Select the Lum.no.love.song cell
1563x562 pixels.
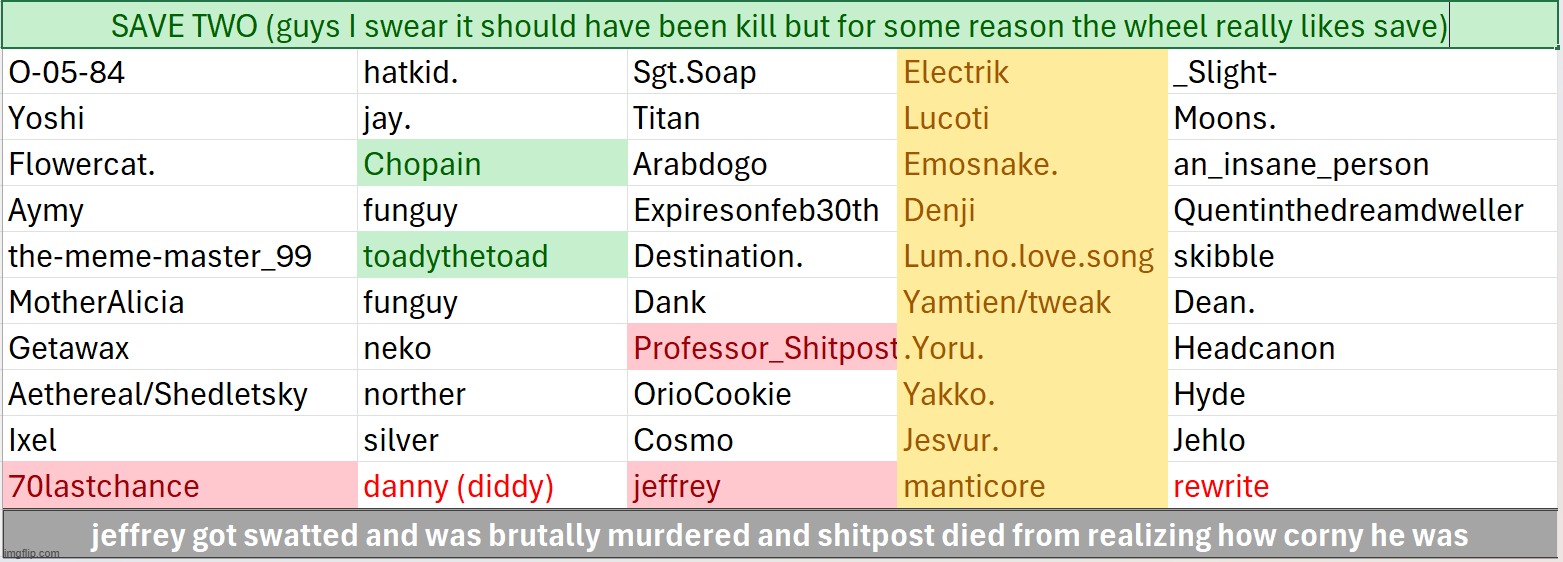click(1032, 257)
